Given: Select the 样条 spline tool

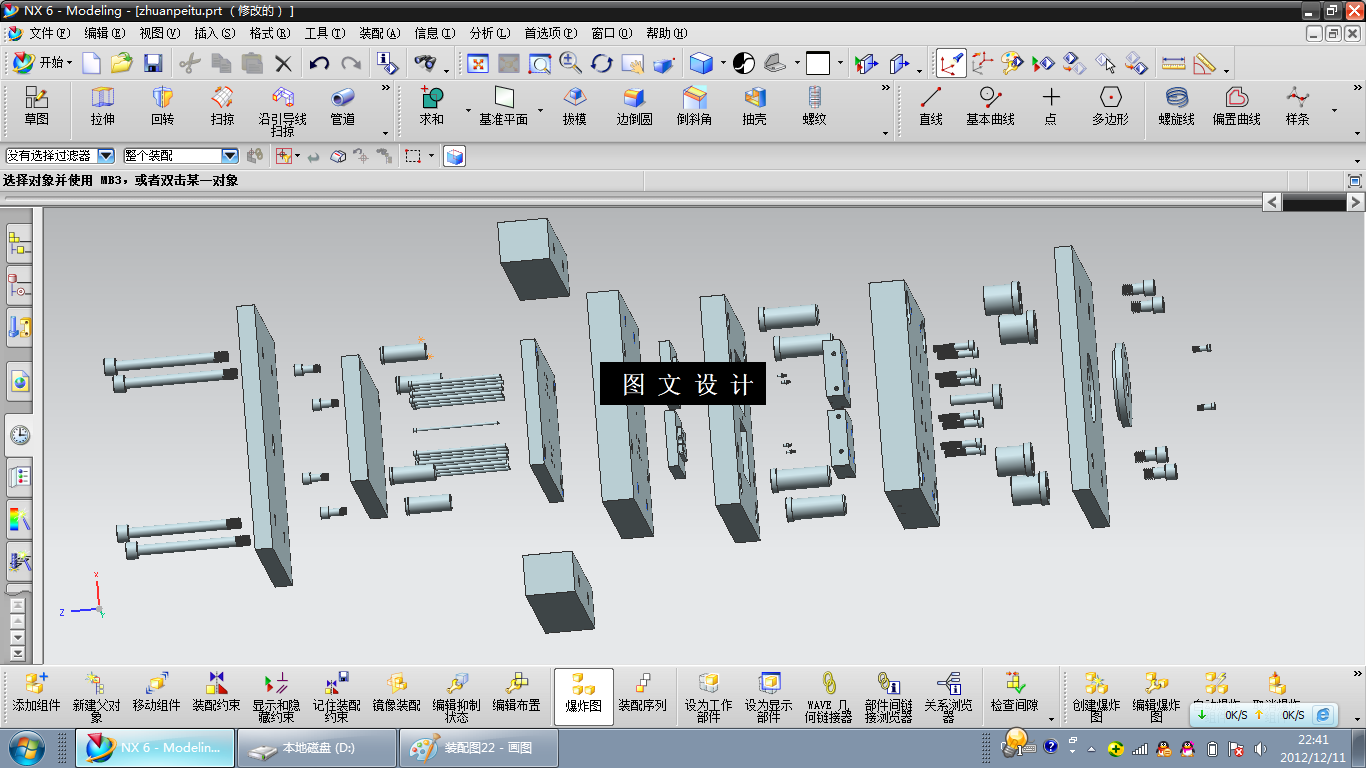Looking at the screenshot, I should tap(1297, 106).
